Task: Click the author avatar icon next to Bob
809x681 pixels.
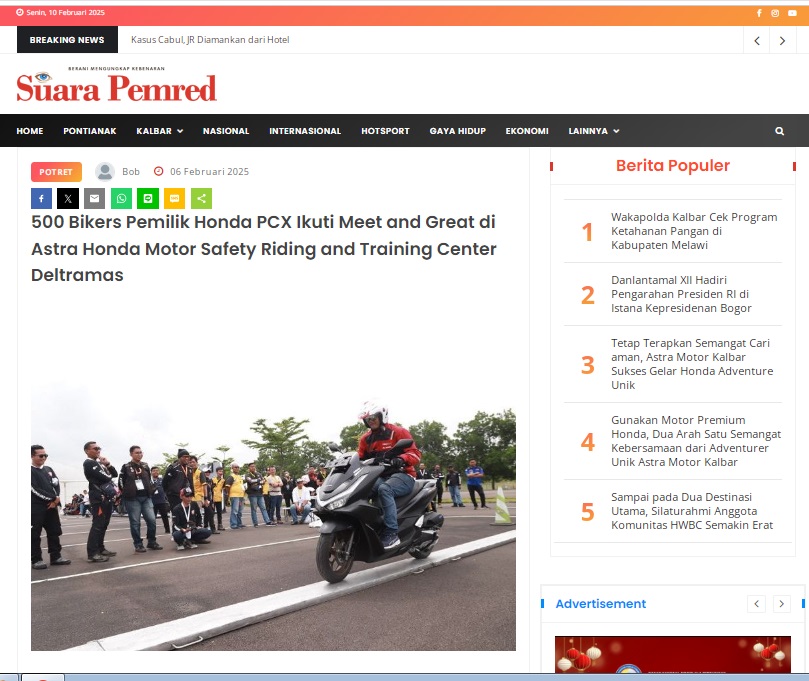Action: [x=105, y=172]
